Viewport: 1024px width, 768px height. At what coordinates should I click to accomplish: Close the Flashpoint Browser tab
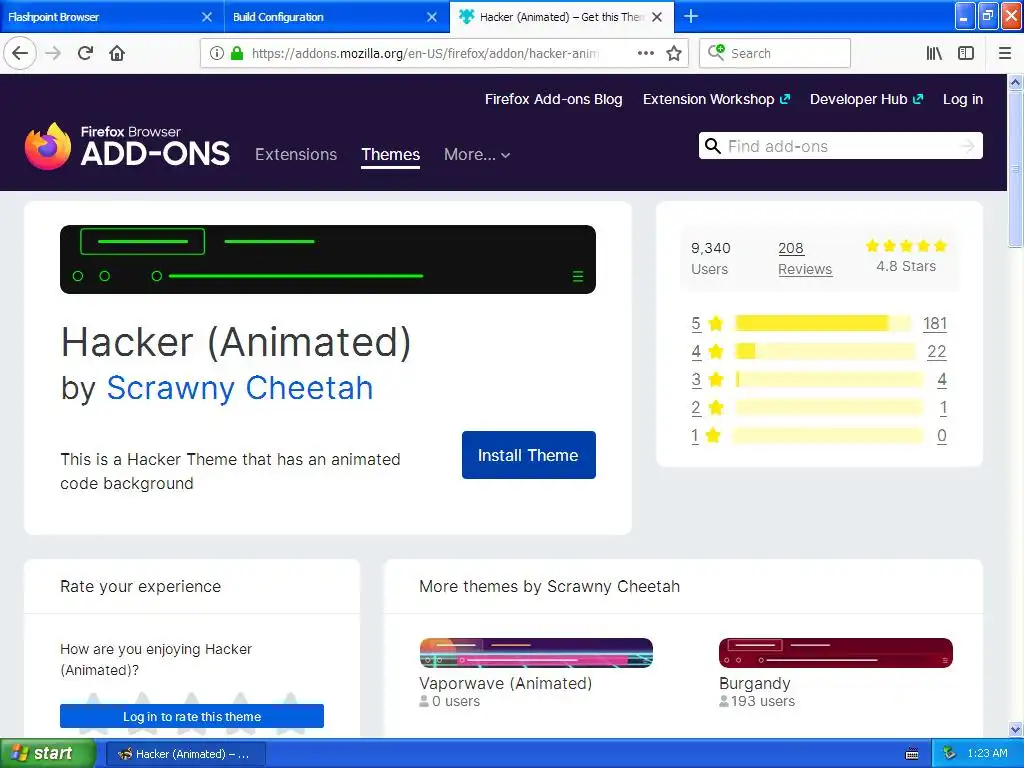point(206,17)
